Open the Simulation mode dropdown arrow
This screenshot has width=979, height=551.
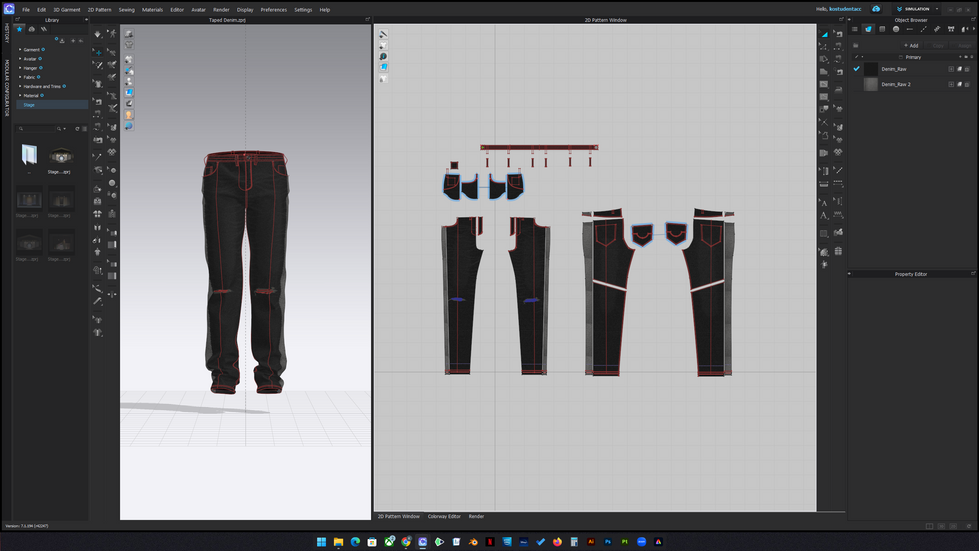pos(937,9)
